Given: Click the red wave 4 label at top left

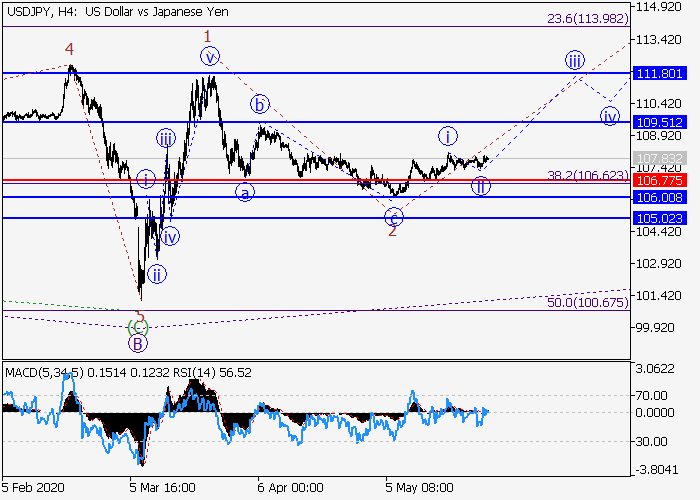Looking at the screenshot, I should click(69, 49).
